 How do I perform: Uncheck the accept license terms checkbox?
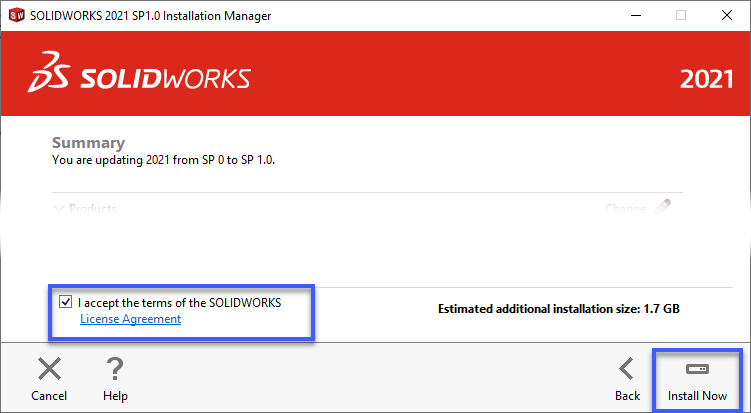(x=65, y=302)
